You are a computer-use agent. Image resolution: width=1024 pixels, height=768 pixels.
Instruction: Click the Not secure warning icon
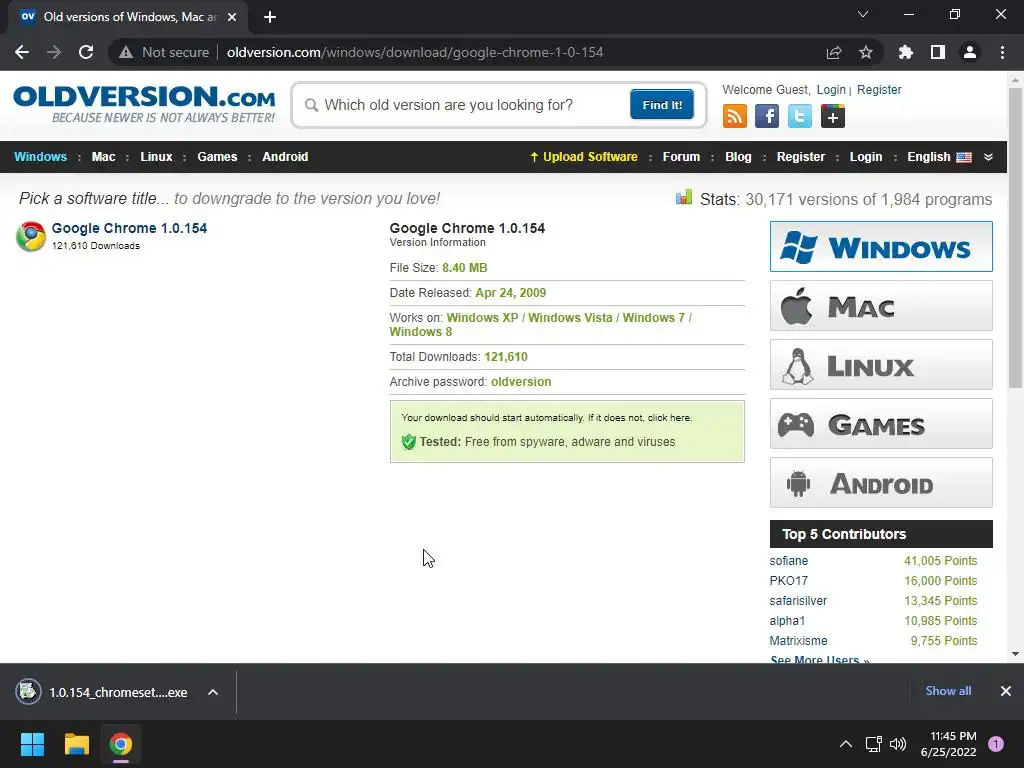tap(126, 52)
